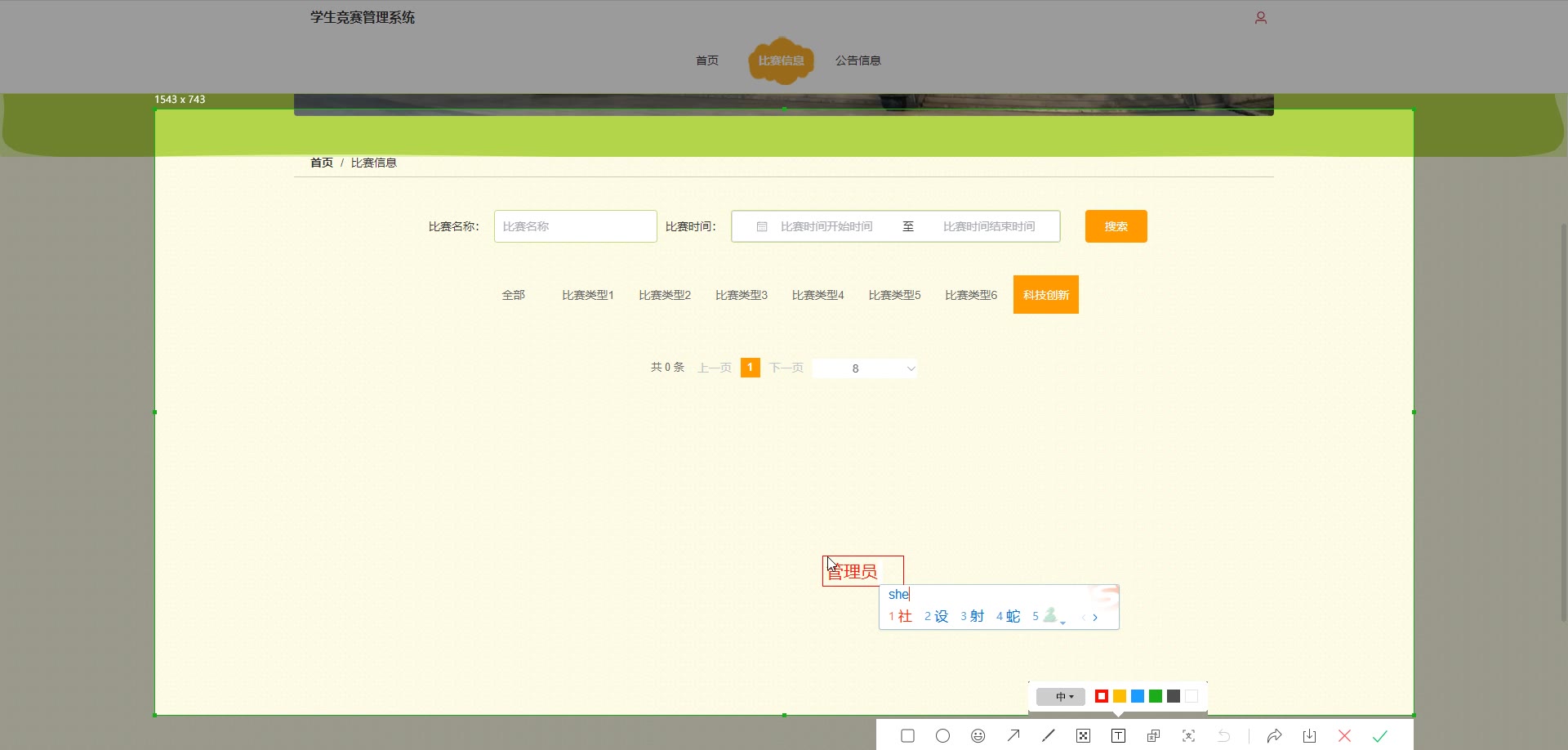The width and height of the screenshot is (1568, 750).
Task: Select the mosaic blur tool
Action: (1084, 736)
